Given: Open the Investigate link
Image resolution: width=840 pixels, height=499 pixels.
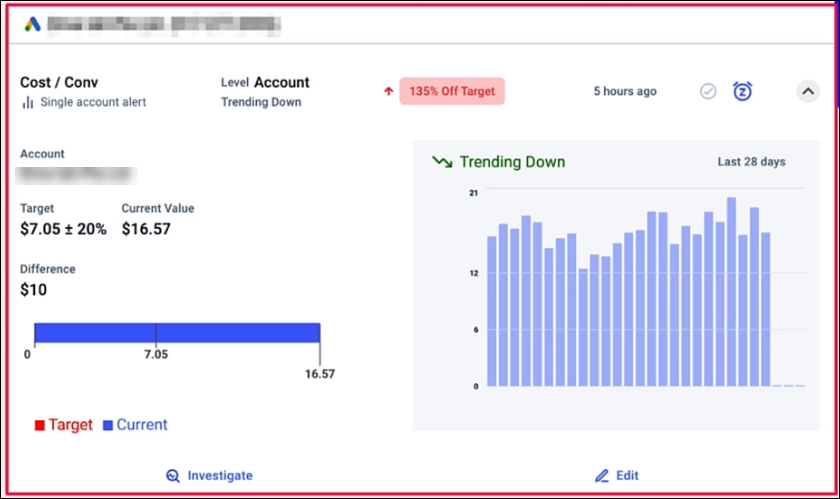Looking at the screenshot, I should pos(209,476).
